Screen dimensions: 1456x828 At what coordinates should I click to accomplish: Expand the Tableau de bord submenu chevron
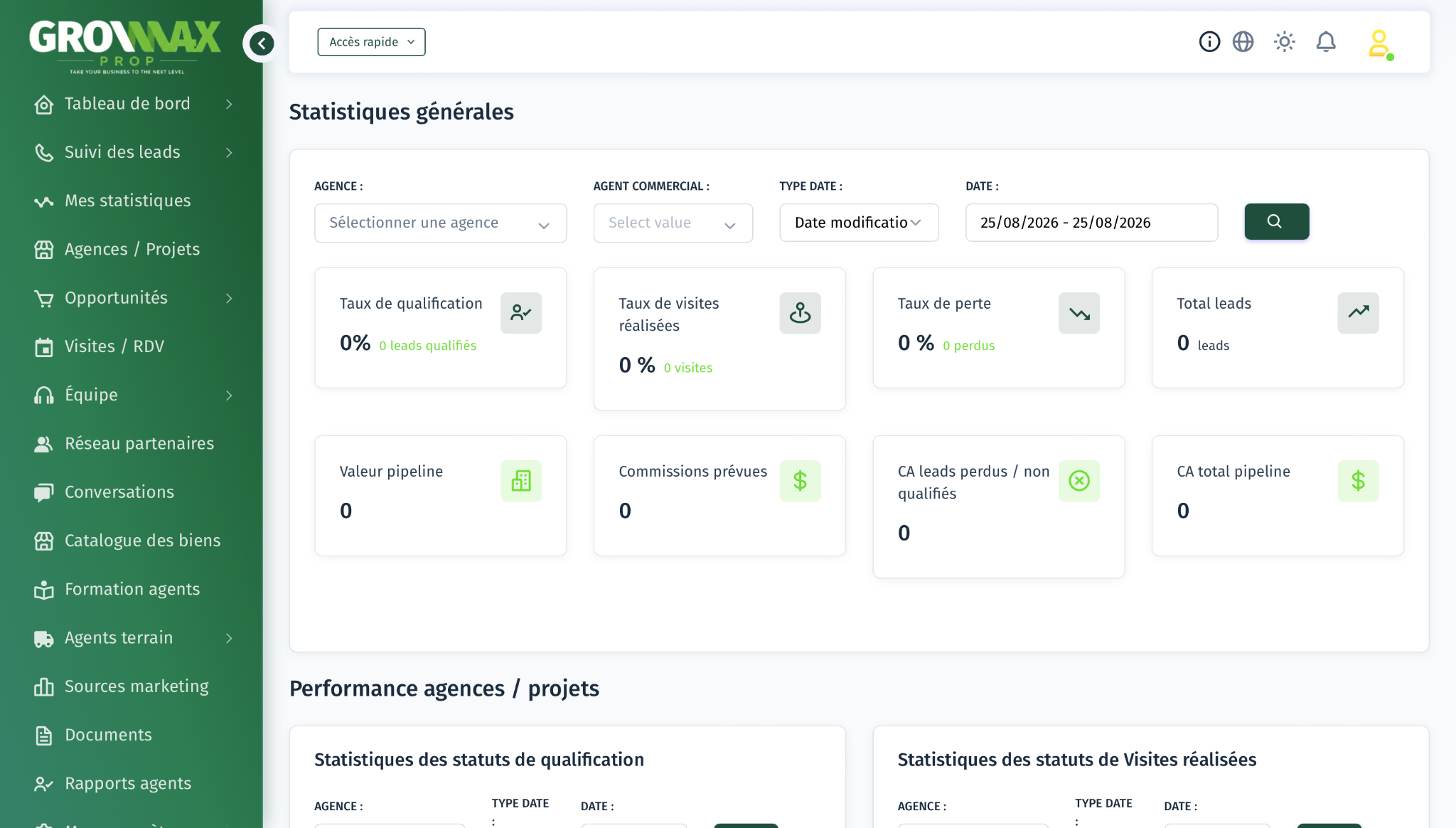pos(229,104)
